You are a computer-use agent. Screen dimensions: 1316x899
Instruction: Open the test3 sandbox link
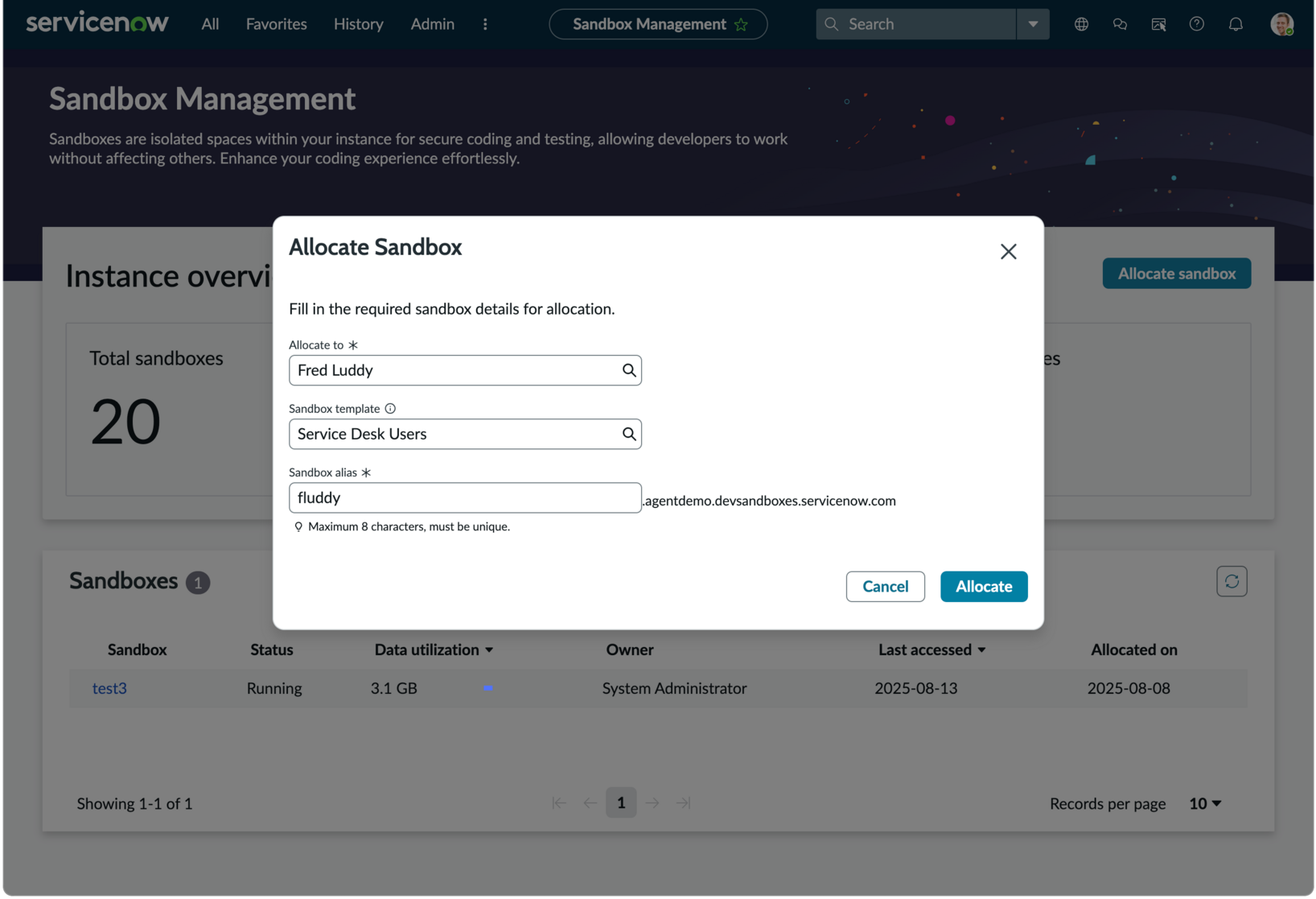point(109,688)
